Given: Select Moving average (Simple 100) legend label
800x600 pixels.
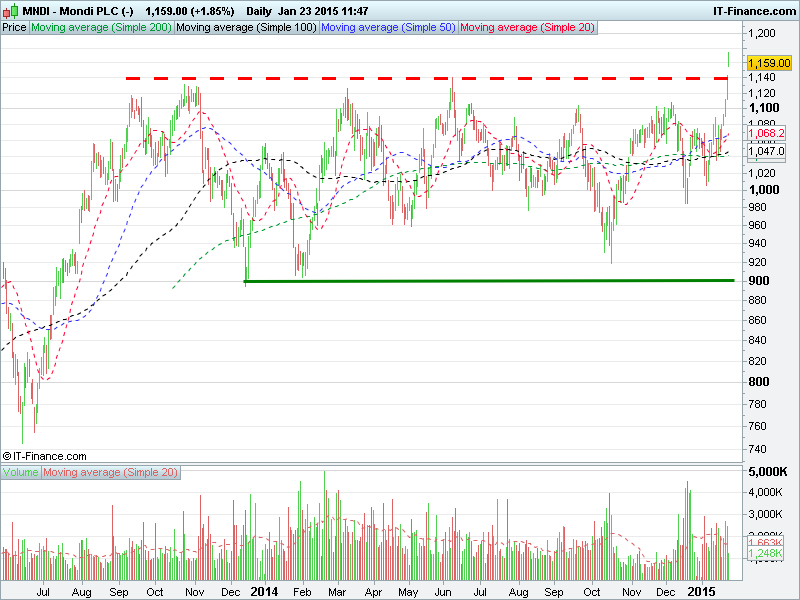Looking at the screenshot, I should click(246, 28).
